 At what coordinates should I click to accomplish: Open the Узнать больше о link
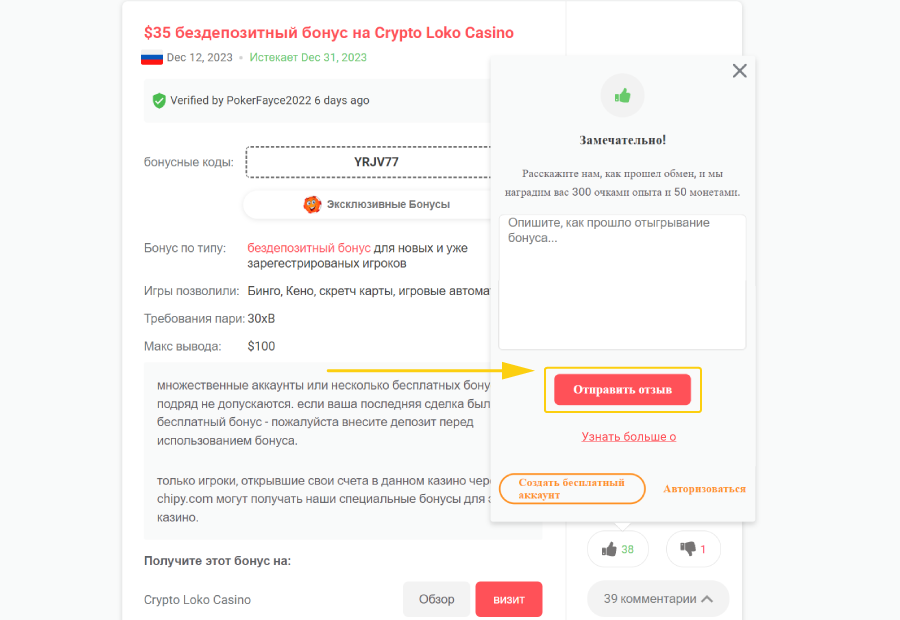pyautogui.click(x=629, y=437)
